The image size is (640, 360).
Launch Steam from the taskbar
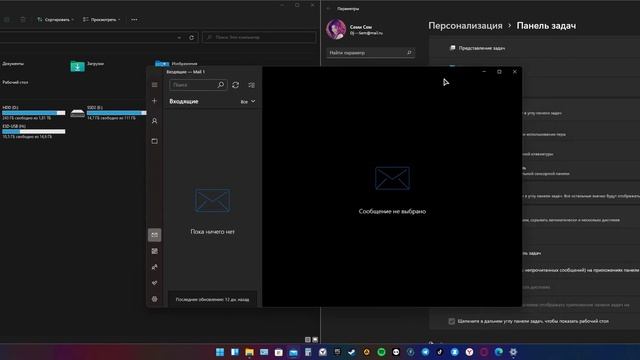pos(352,352)
